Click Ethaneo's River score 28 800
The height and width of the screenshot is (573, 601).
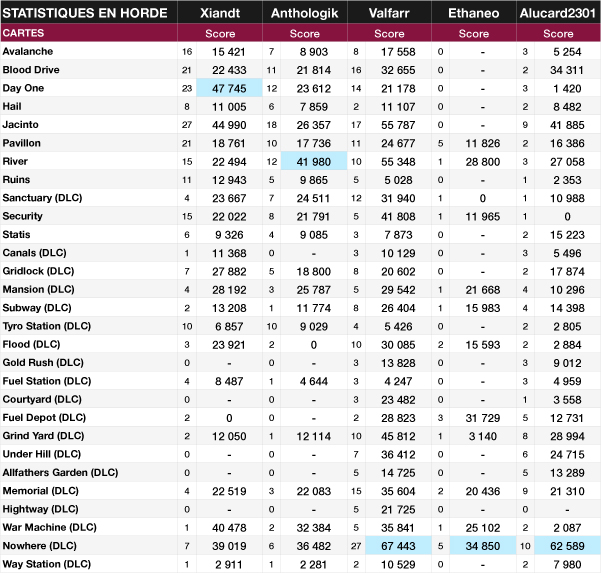point(483,162)
